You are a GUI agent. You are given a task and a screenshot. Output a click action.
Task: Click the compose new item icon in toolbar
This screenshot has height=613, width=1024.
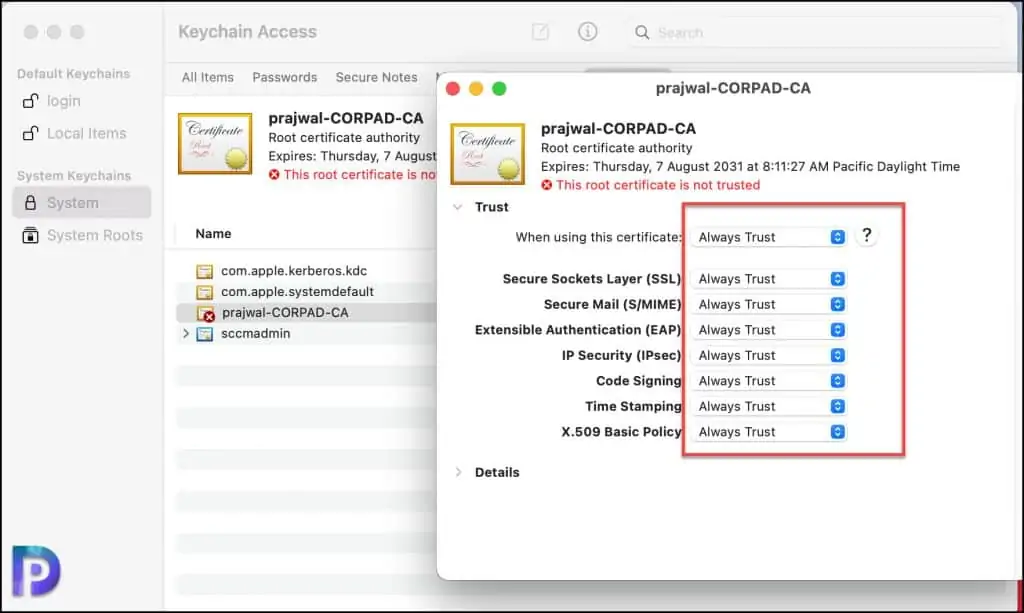tap(540, 31)
